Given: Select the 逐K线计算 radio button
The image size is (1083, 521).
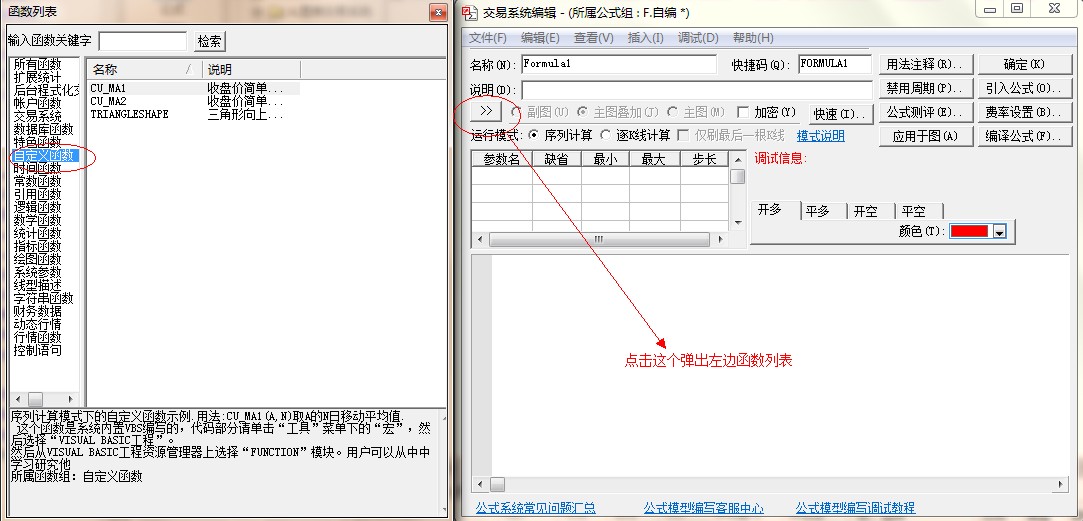Looking at the screenshot, I should point(606,135).
